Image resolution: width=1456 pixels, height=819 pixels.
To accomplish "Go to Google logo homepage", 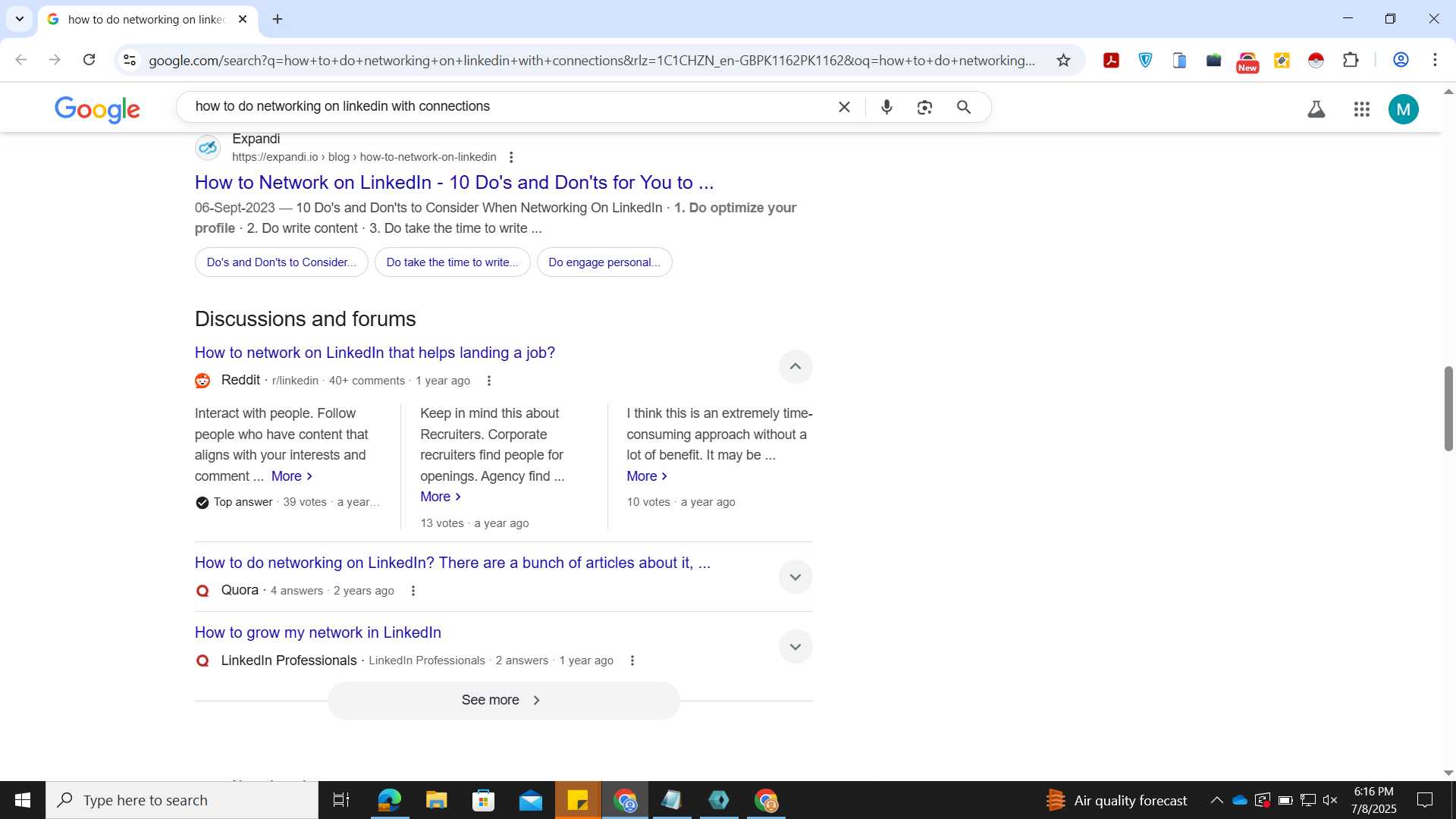I will [x=97, y=109].
